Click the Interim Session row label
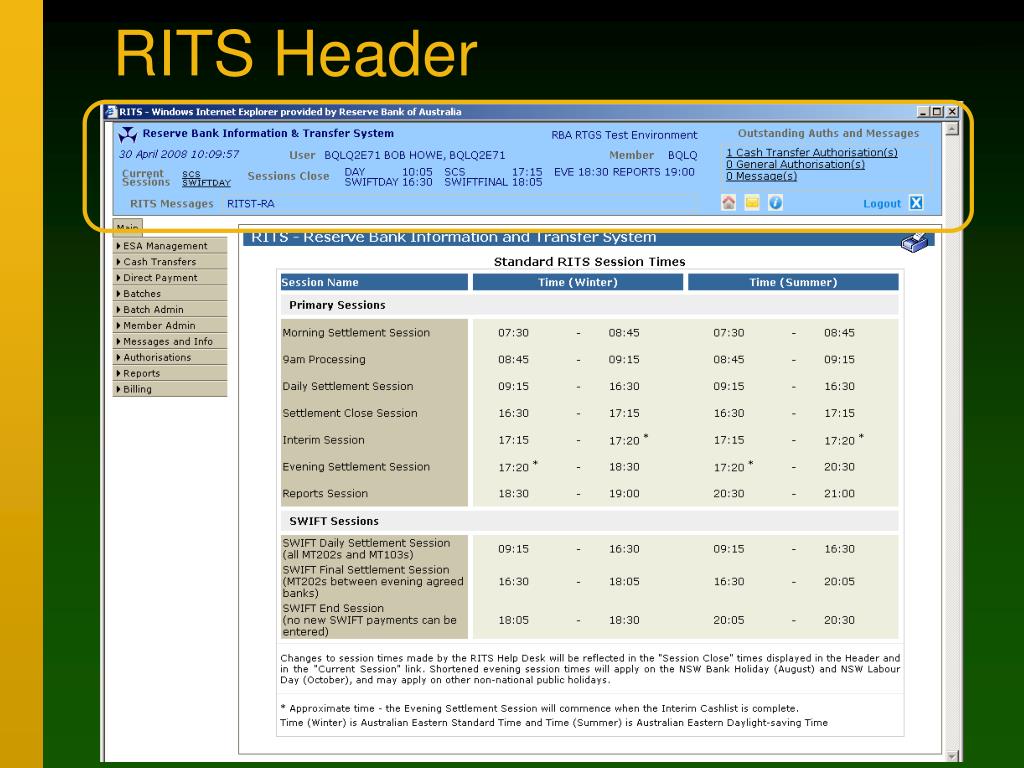This screenshot has width=1024, height=768. tap(323, 440)
